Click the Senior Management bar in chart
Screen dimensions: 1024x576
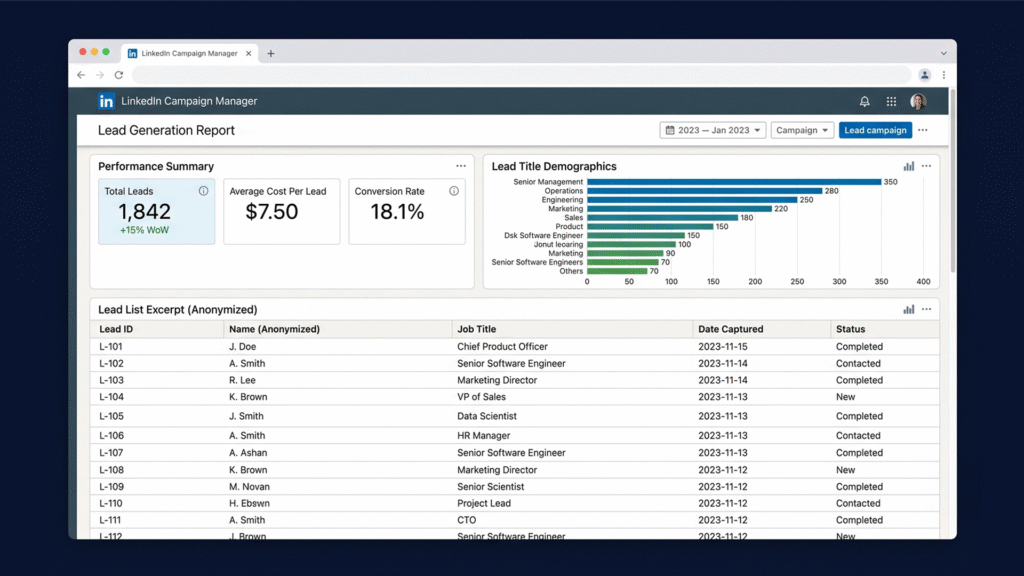pos(734,182)
